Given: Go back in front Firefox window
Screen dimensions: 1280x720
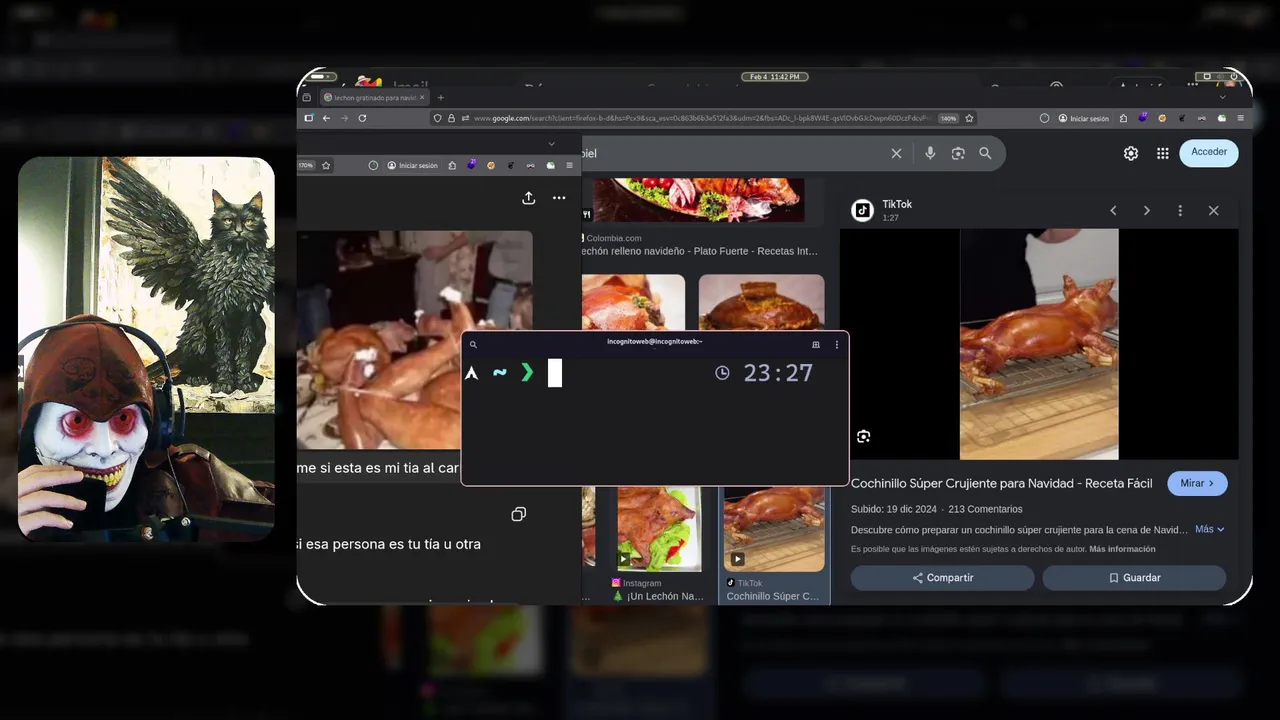Looking at the screenshot, I should [x=326, y=118].
